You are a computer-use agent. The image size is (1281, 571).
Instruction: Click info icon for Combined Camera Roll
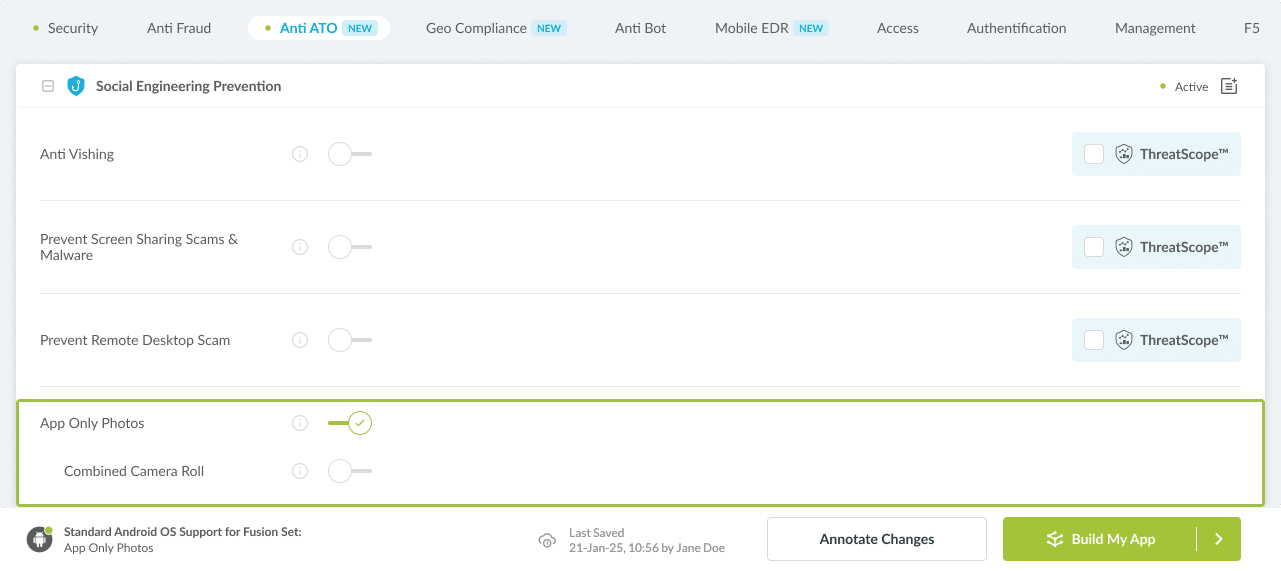[300, 471]
